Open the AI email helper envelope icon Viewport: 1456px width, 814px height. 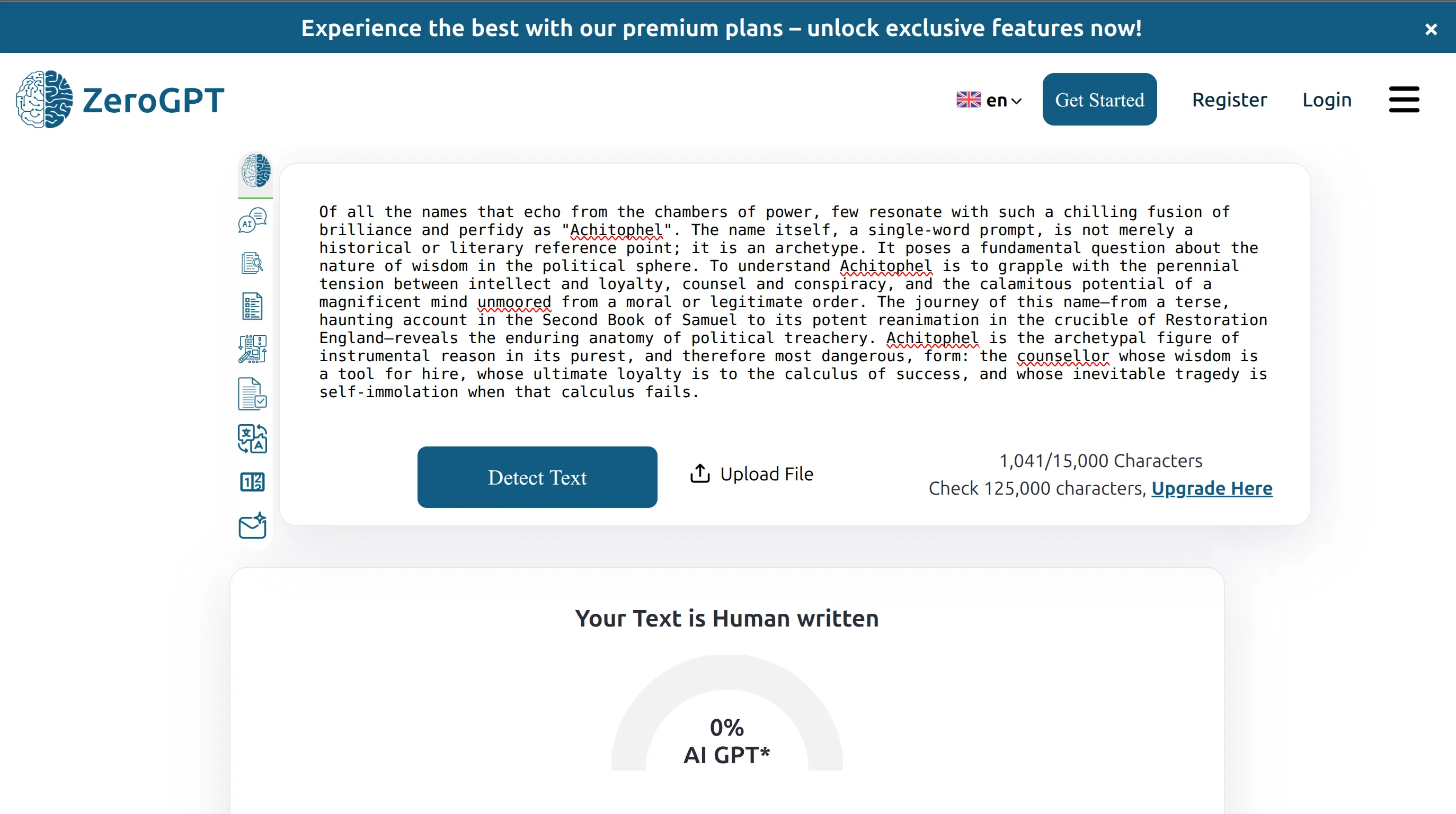(x=252, y=525)
